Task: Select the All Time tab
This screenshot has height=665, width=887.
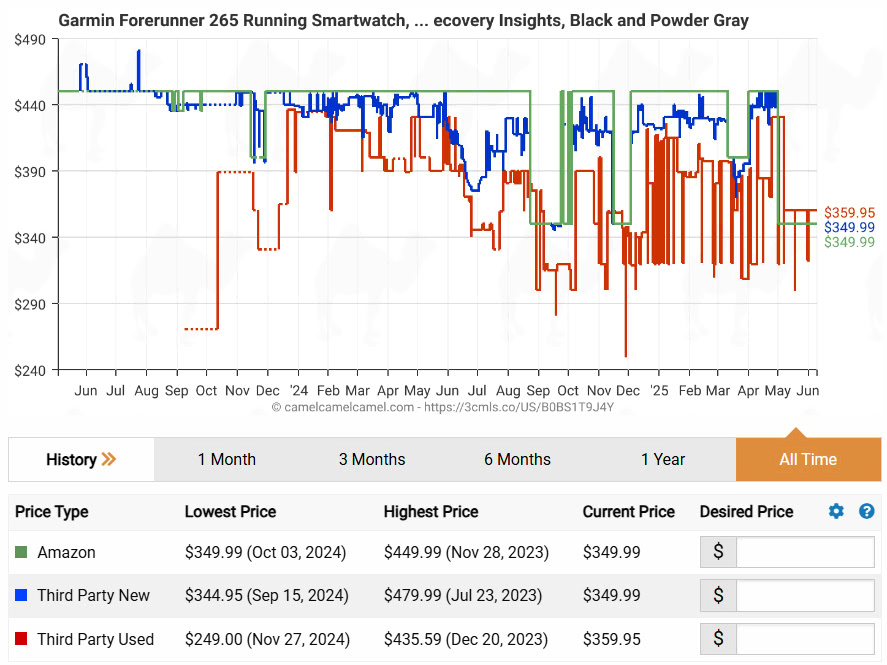Action: pos(808,459)
